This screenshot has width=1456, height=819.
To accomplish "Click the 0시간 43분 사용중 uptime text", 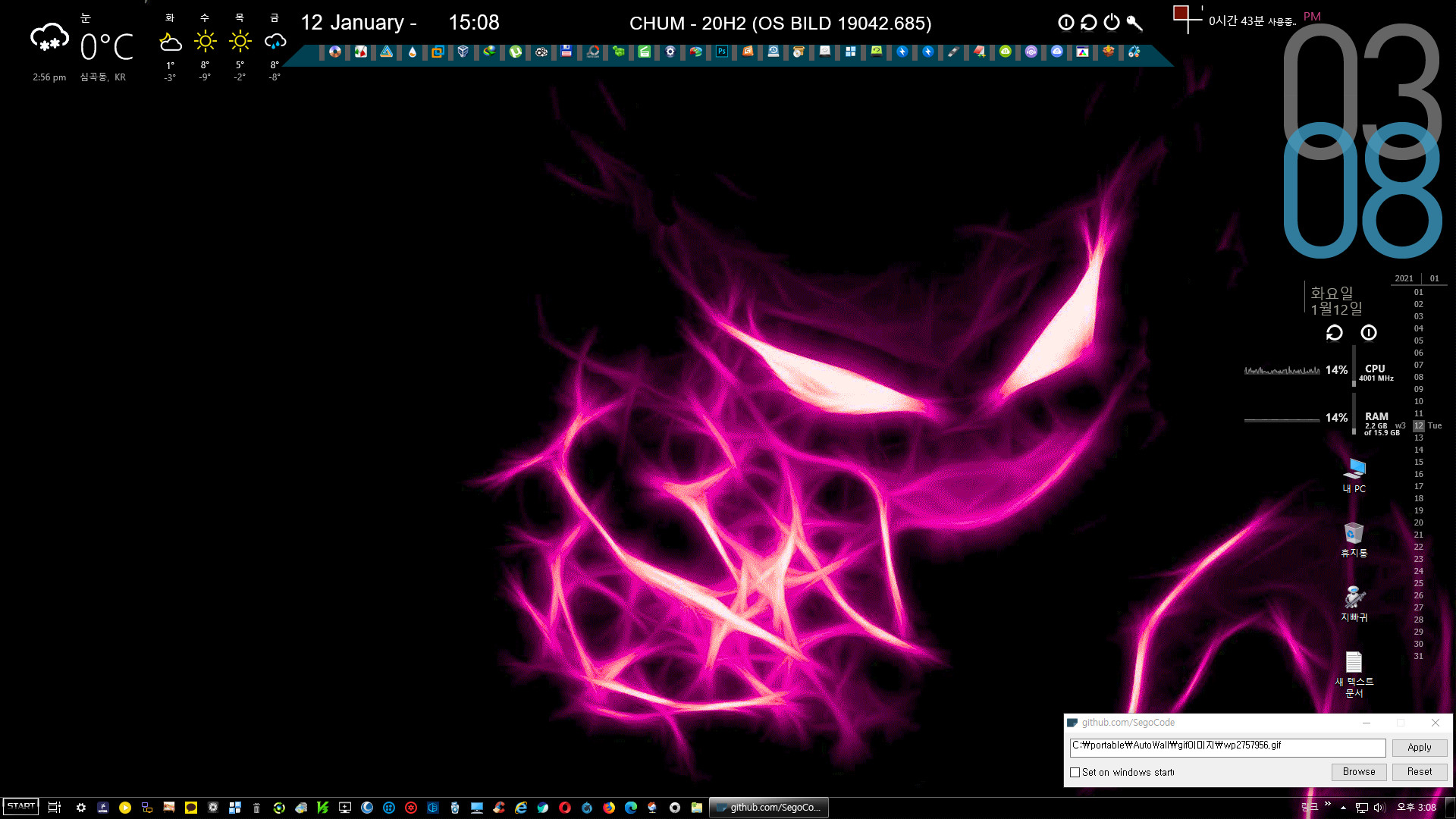I will (1252, 21).
